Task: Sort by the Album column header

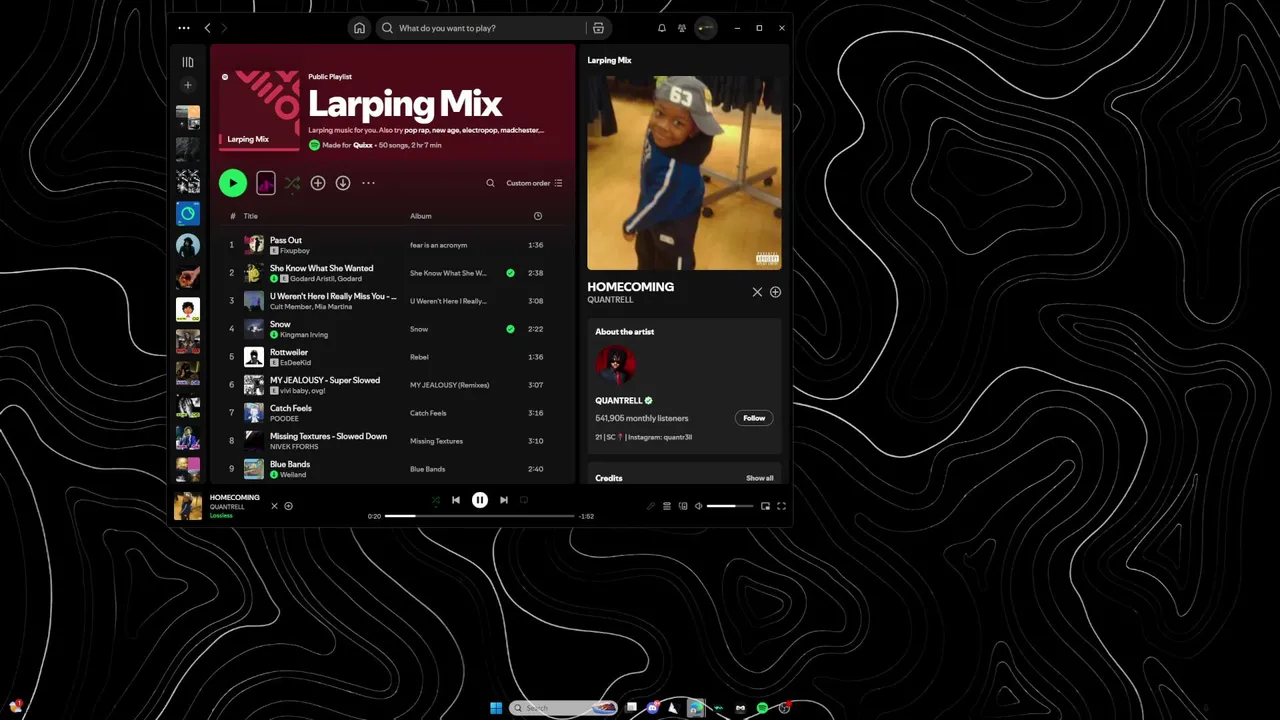Action: (x=420, y=216)
